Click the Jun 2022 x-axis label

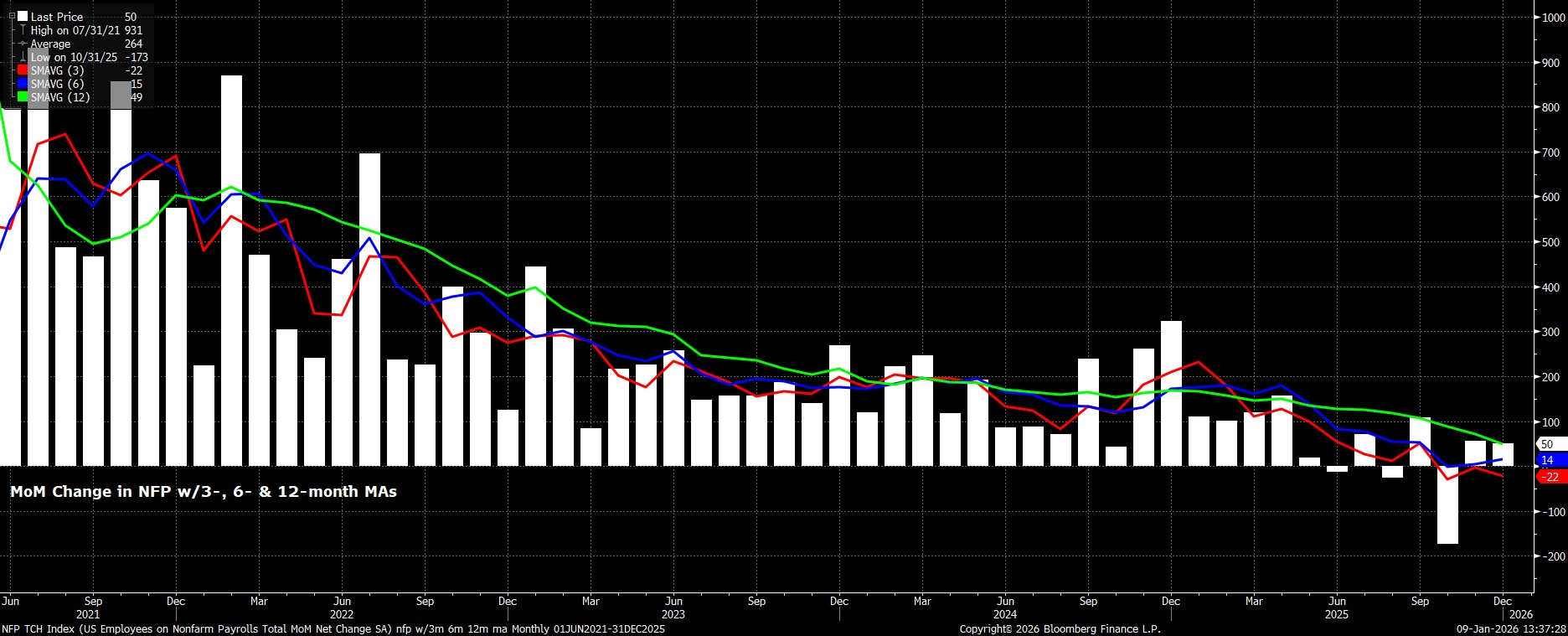[342, 601]
